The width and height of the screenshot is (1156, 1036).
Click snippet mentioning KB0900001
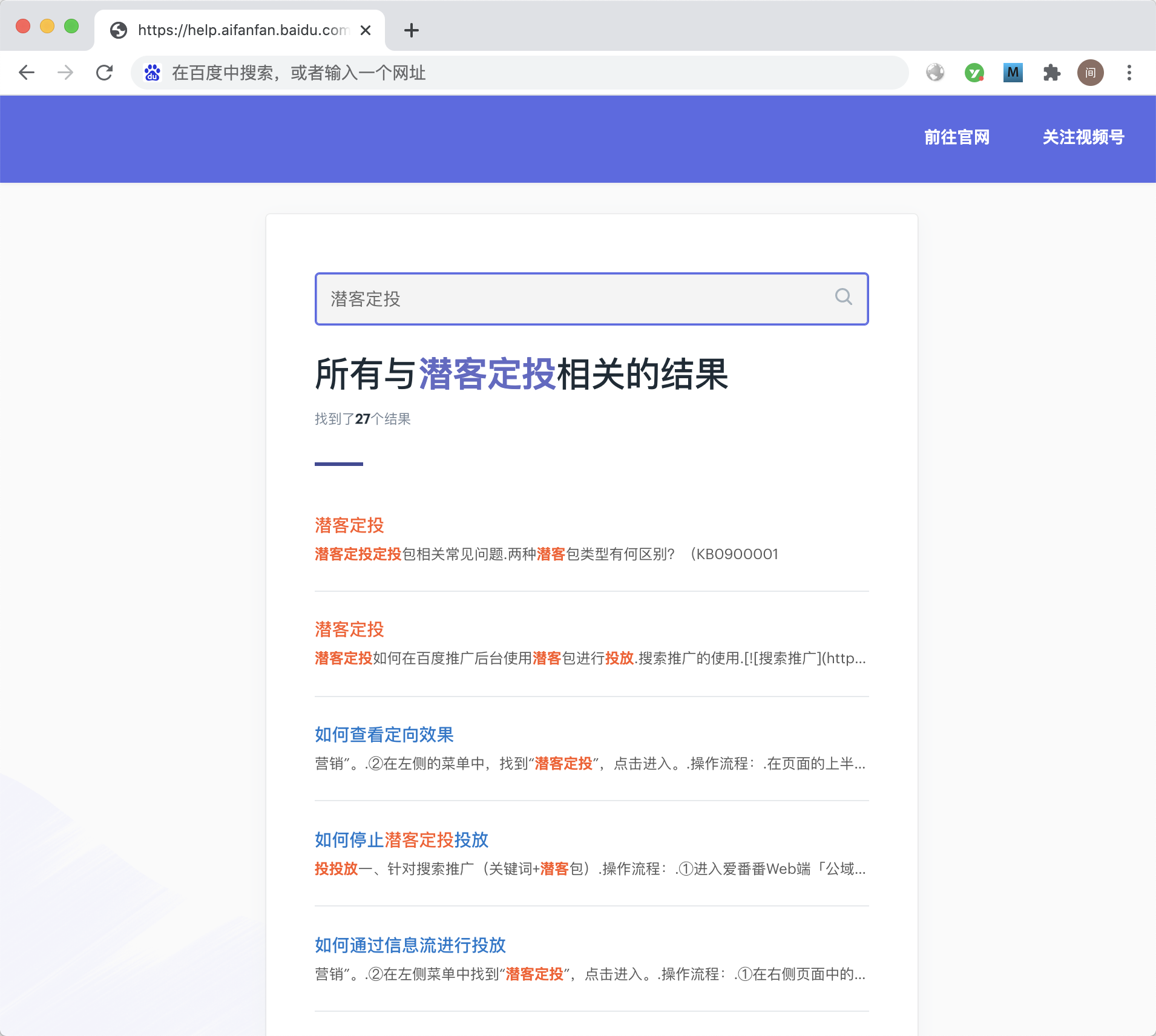(x=547, y=554)
